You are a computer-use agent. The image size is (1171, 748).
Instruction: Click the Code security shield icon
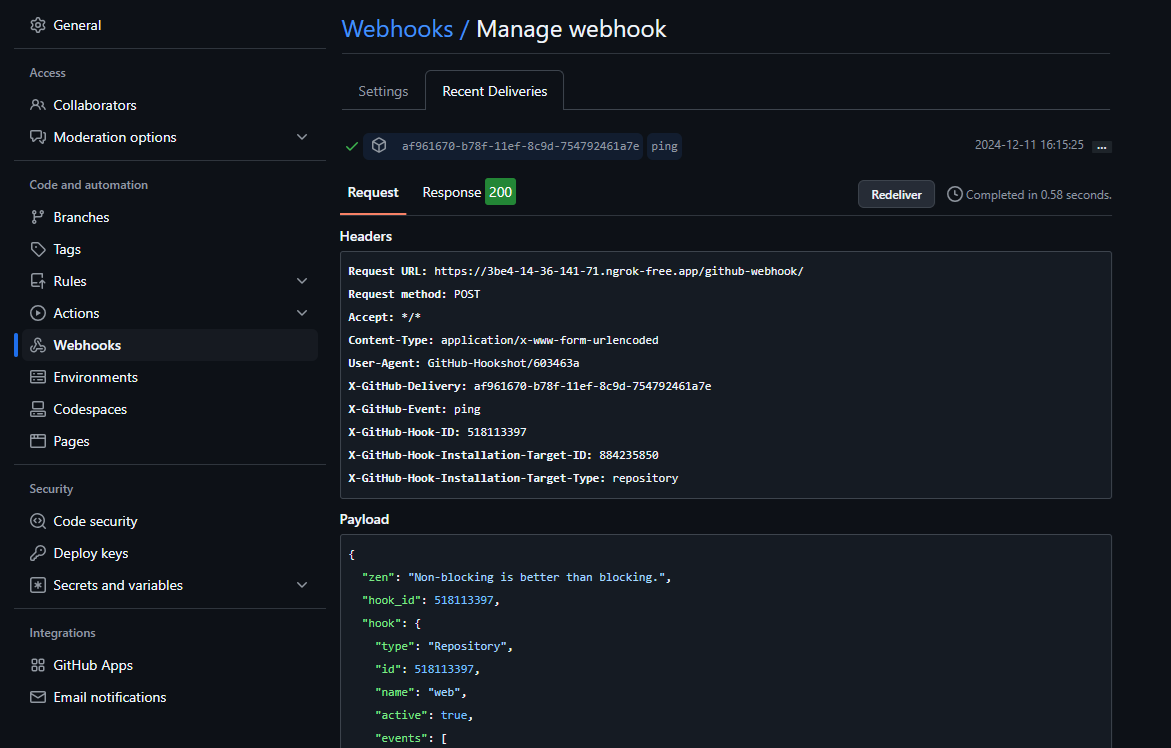(x=37, y=521)
